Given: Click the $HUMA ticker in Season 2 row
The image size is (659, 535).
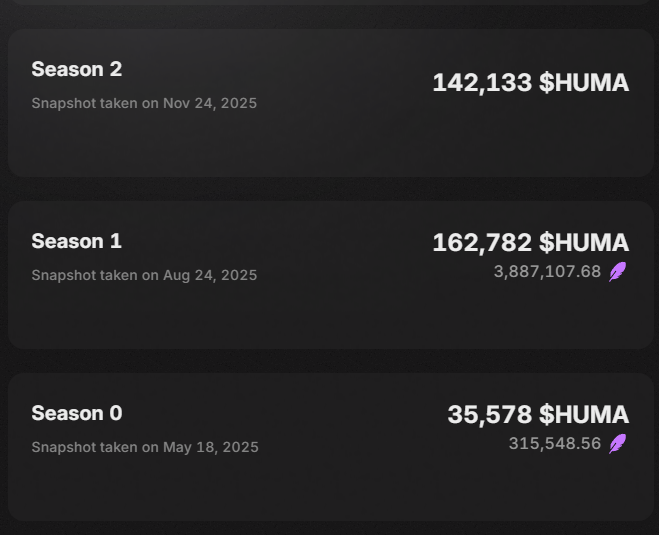Looking at the screenshot, I should [x=584, y=83].
